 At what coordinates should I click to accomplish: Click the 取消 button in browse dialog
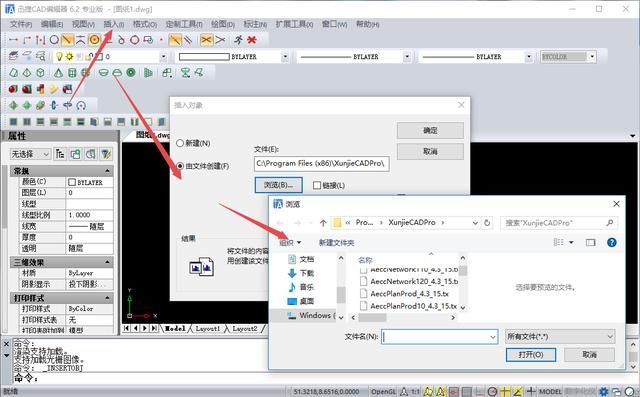tap(589, 355)
